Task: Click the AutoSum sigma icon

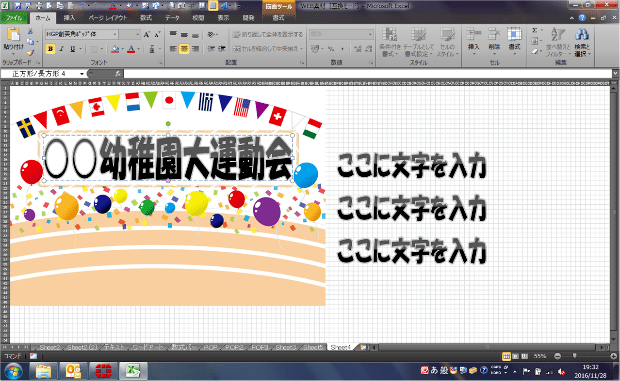Action: [535, 30]
